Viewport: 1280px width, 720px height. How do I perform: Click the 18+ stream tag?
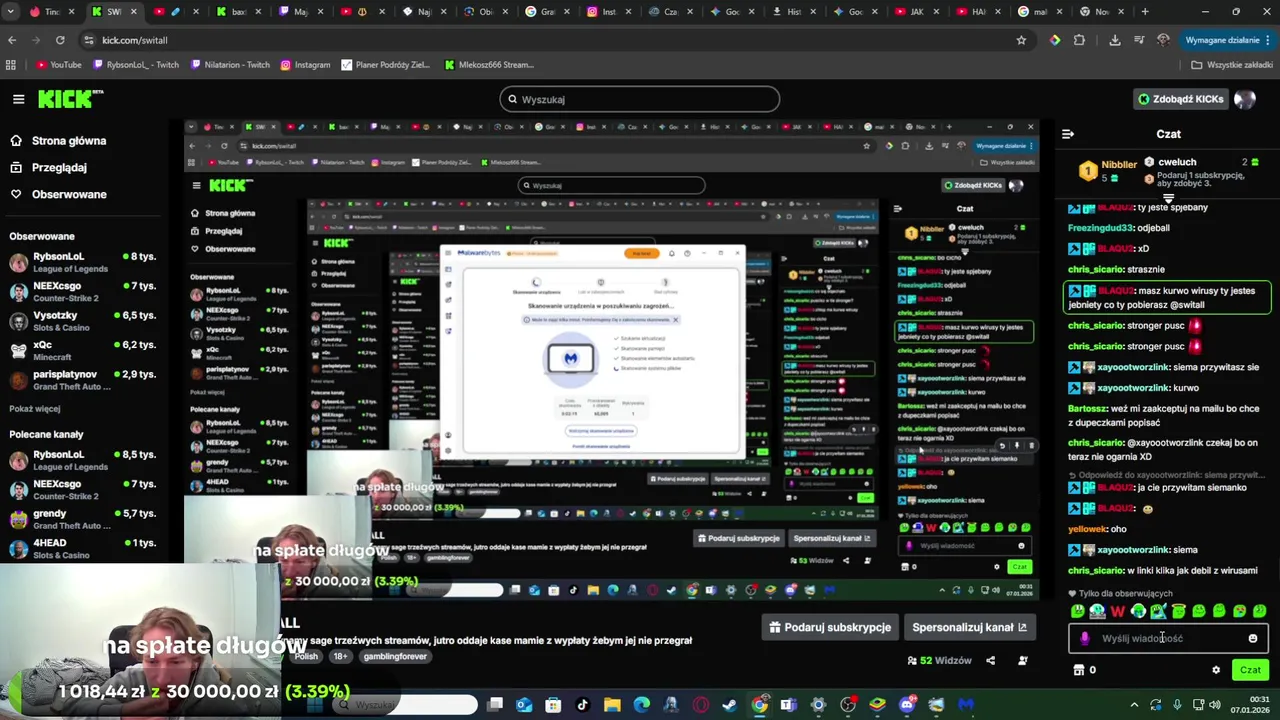pyautogui.click(x=340, y=656)
